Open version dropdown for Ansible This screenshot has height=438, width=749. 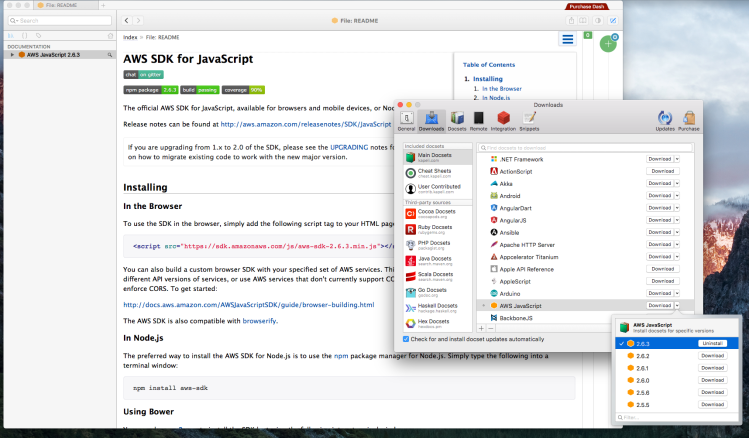coord(677,232)
